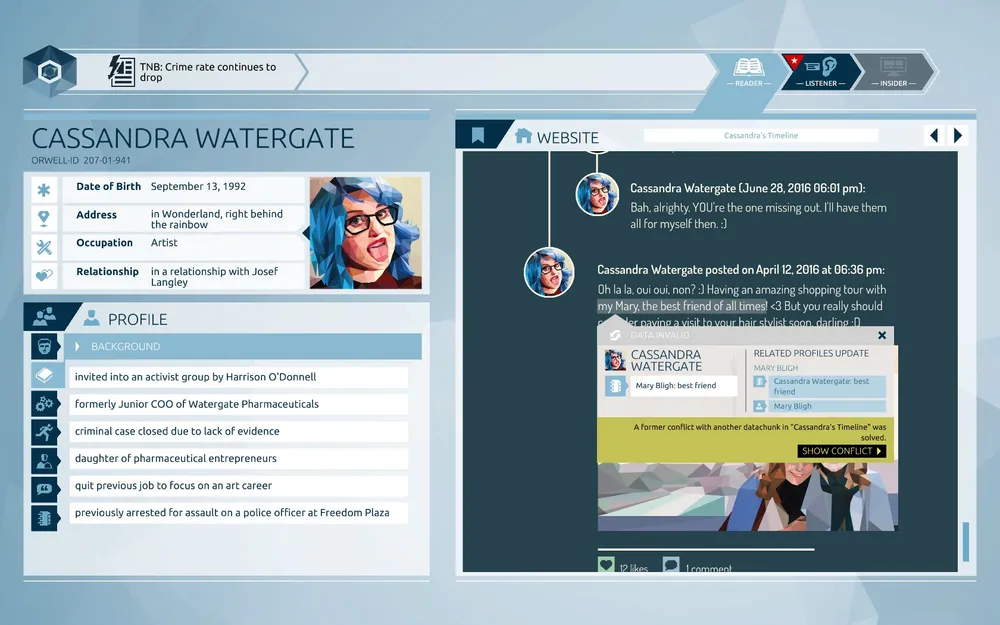The width and height of the screenshot is (1000, 625).
Task: Go back with the left arrow
Action: [x=934, y=135]
